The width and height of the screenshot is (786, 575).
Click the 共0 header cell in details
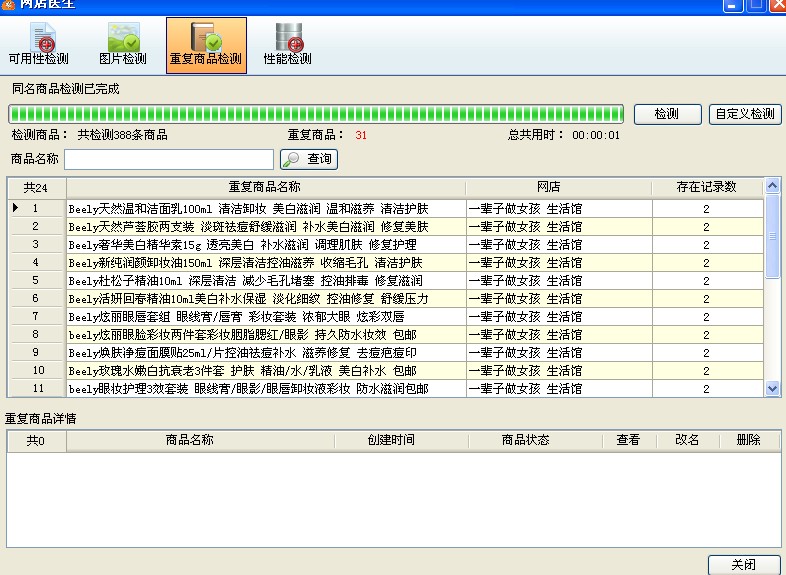point(36,440)
